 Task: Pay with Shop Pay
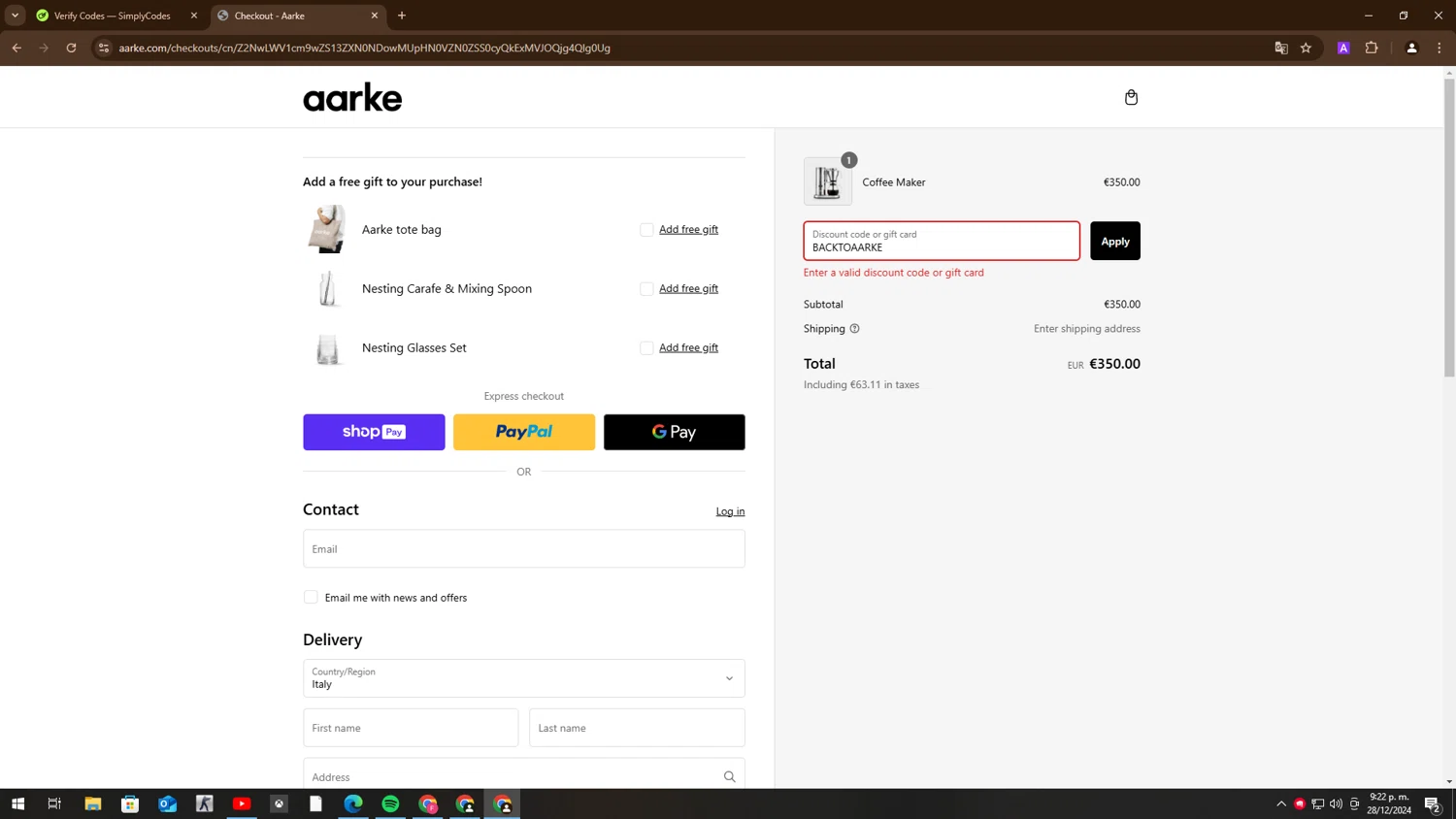[x=374, y=432]
